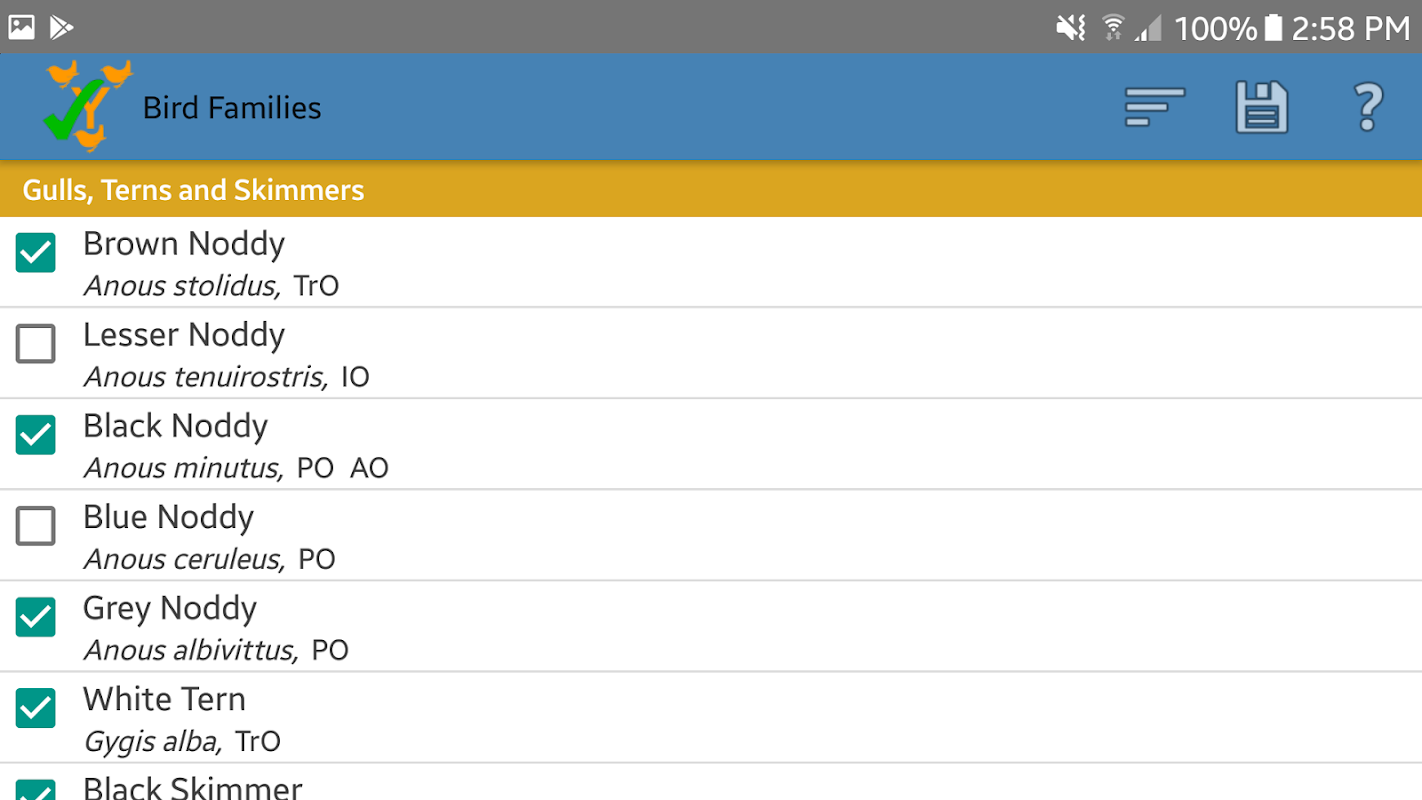
Task: Uncheck the Grey Noddy checkbox
Action: 36,617
